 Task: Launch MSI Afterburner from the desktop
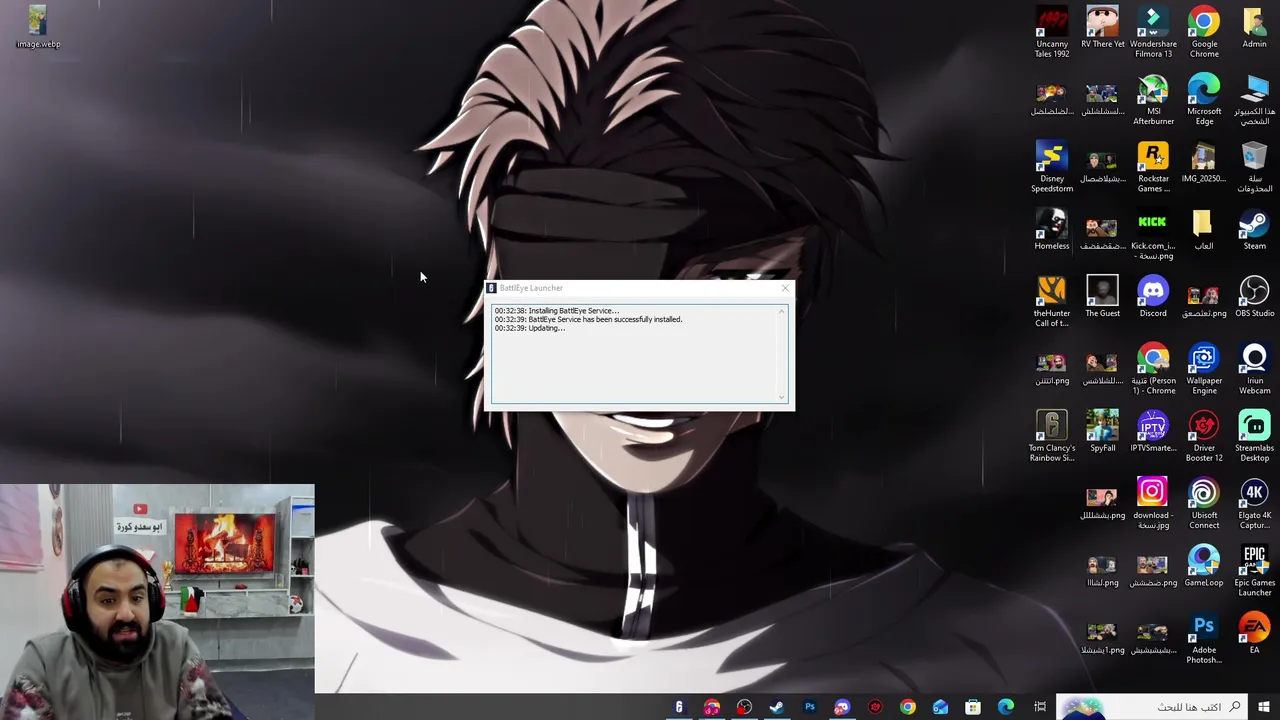1153,99
